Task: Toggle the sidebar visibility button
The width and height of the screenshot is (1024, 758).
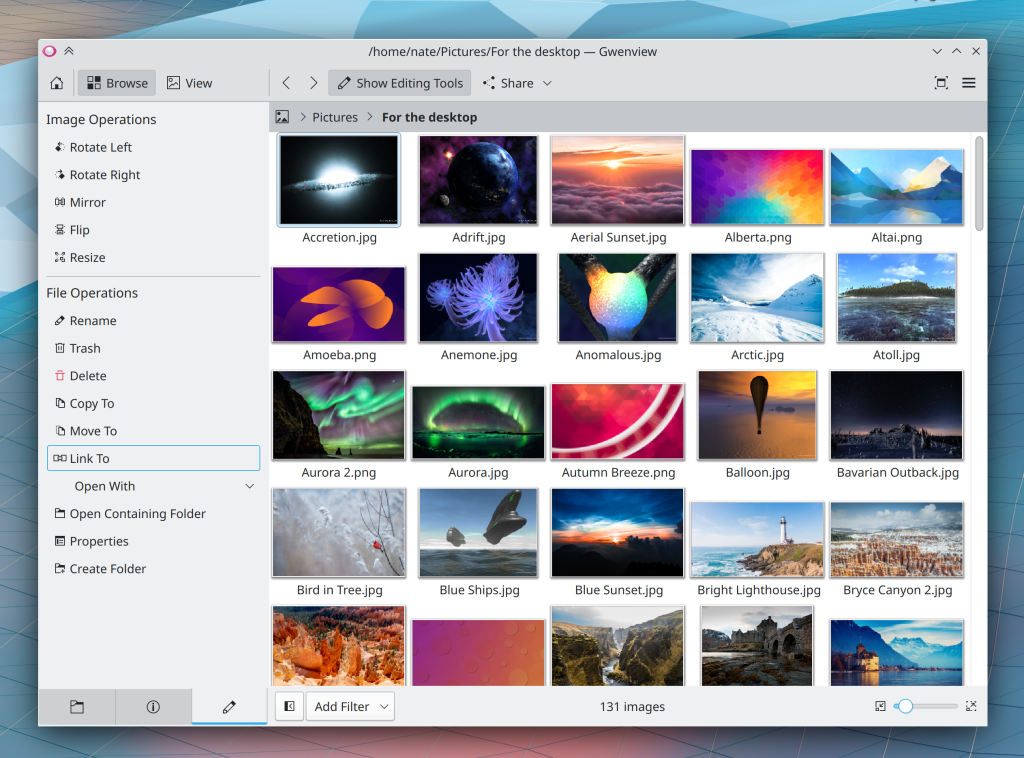Action: (x=289, y=706)
